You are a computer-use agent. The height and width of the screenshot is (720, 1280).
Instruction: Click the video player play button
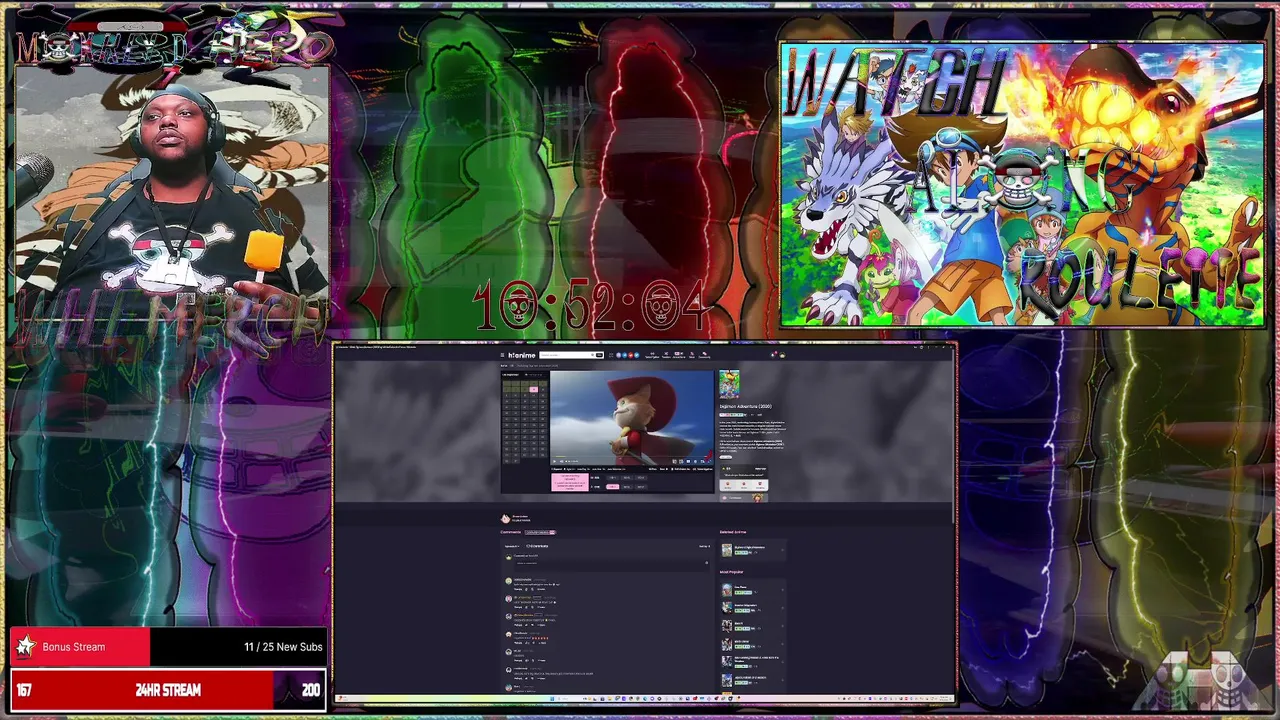click(x=554, y=461)
